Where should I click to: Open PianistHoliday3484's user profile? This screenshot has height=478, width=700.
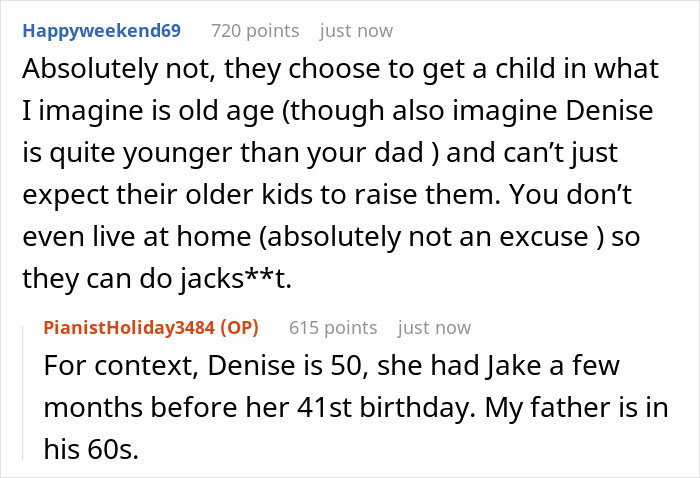[138, 327]
